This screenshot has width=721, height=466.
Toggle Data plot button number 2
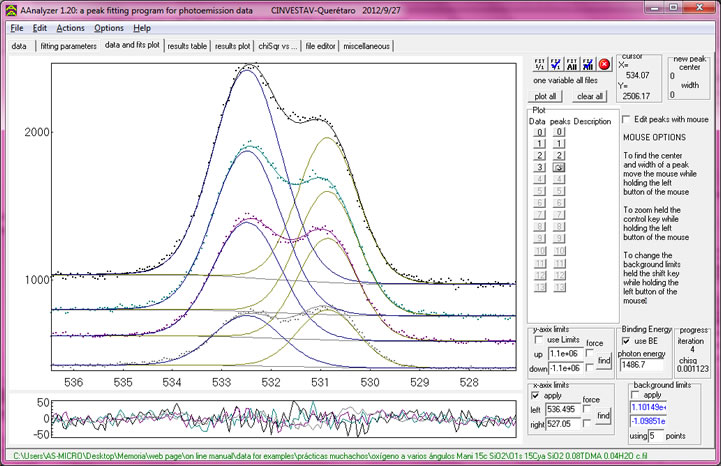point(540,156)
